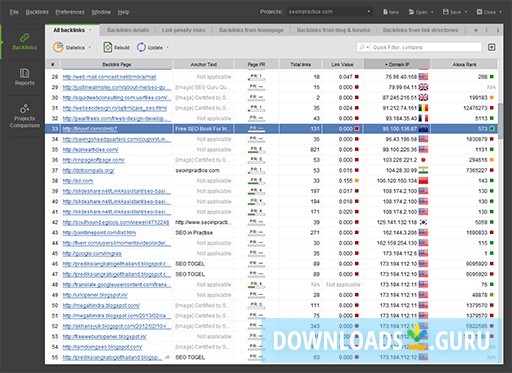This screenshot has height=373, width=512.
Task: Expand the Statistics dropdown arrow
Action: click(90, 48)
